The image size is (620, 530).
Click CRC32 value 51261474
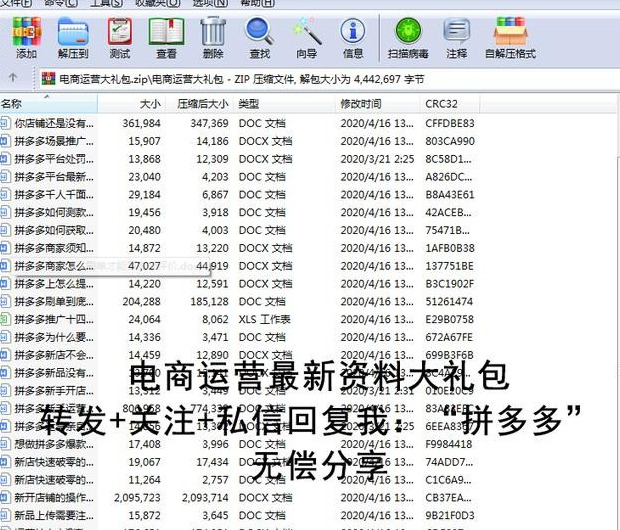point(449,302)
